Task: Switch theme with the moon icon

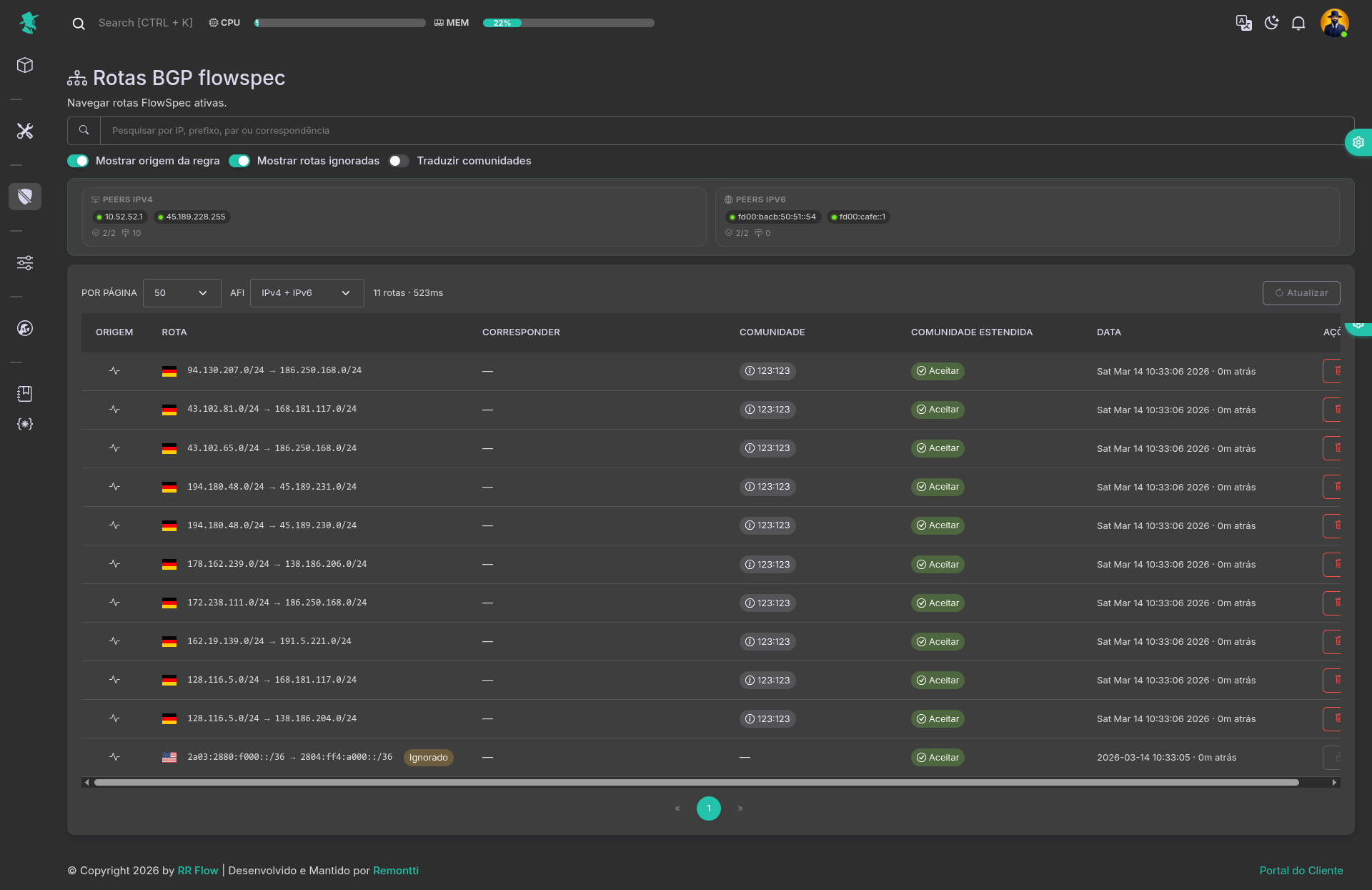Action: 1271,23
